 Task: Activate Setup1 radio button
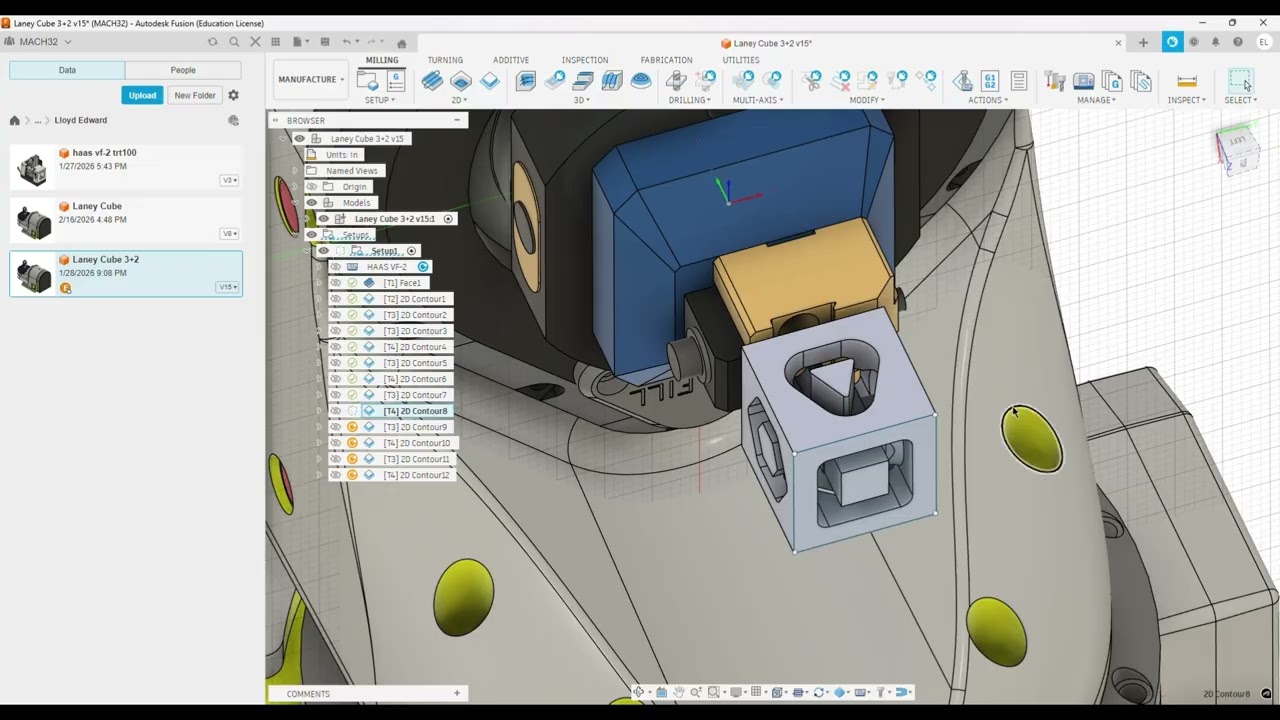(x=411, y=251)
